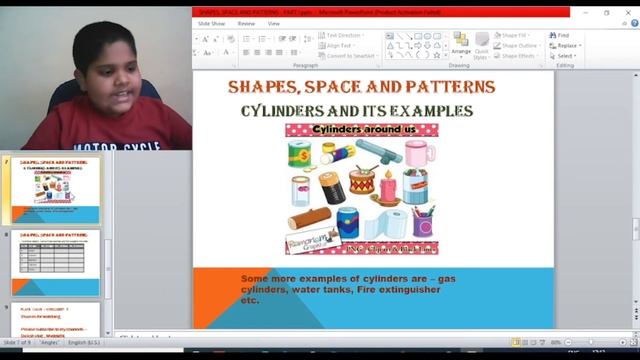This screenshot has width=640, height=360.
Task: Open the Shape Outline dropdown
Action: [517, 46]
